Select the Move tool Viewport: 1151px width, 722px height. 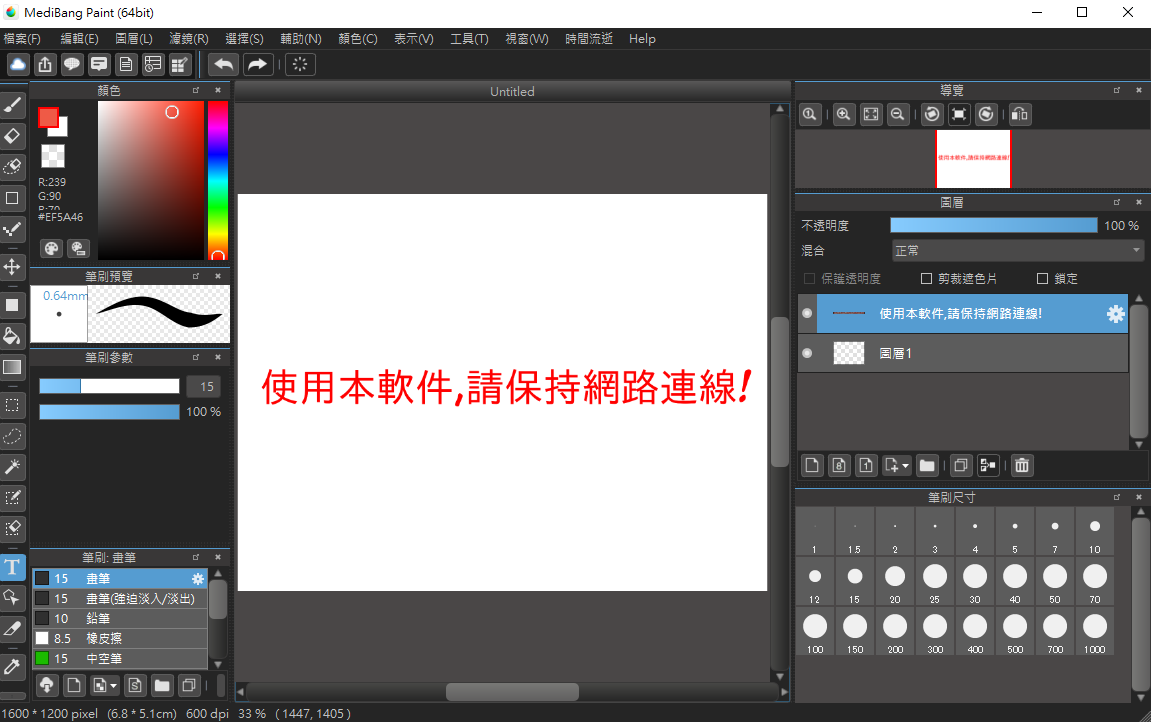click(13, 266)
